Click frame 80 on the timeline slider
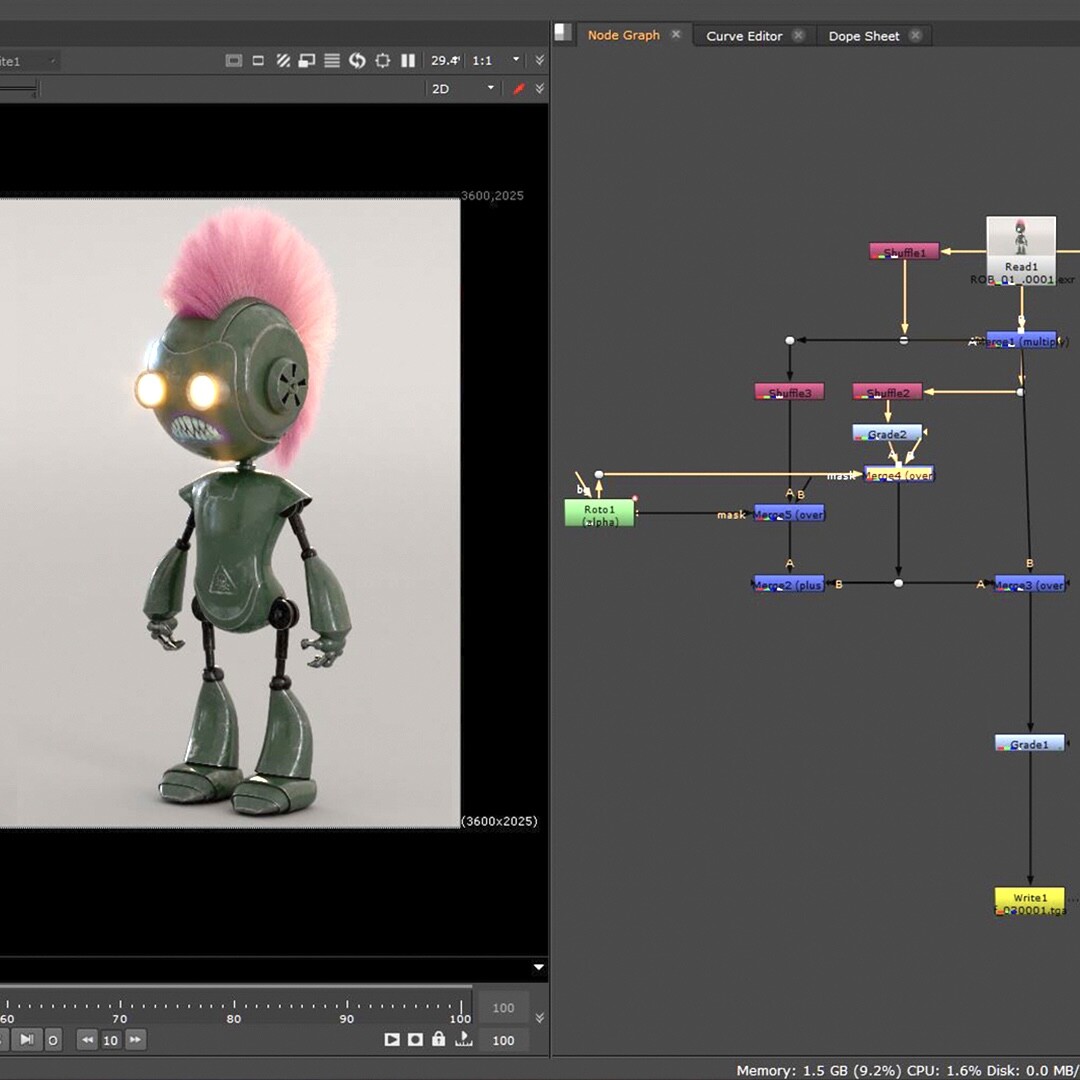Viewport: 1080px width, 1080px height. [235, 1006]
